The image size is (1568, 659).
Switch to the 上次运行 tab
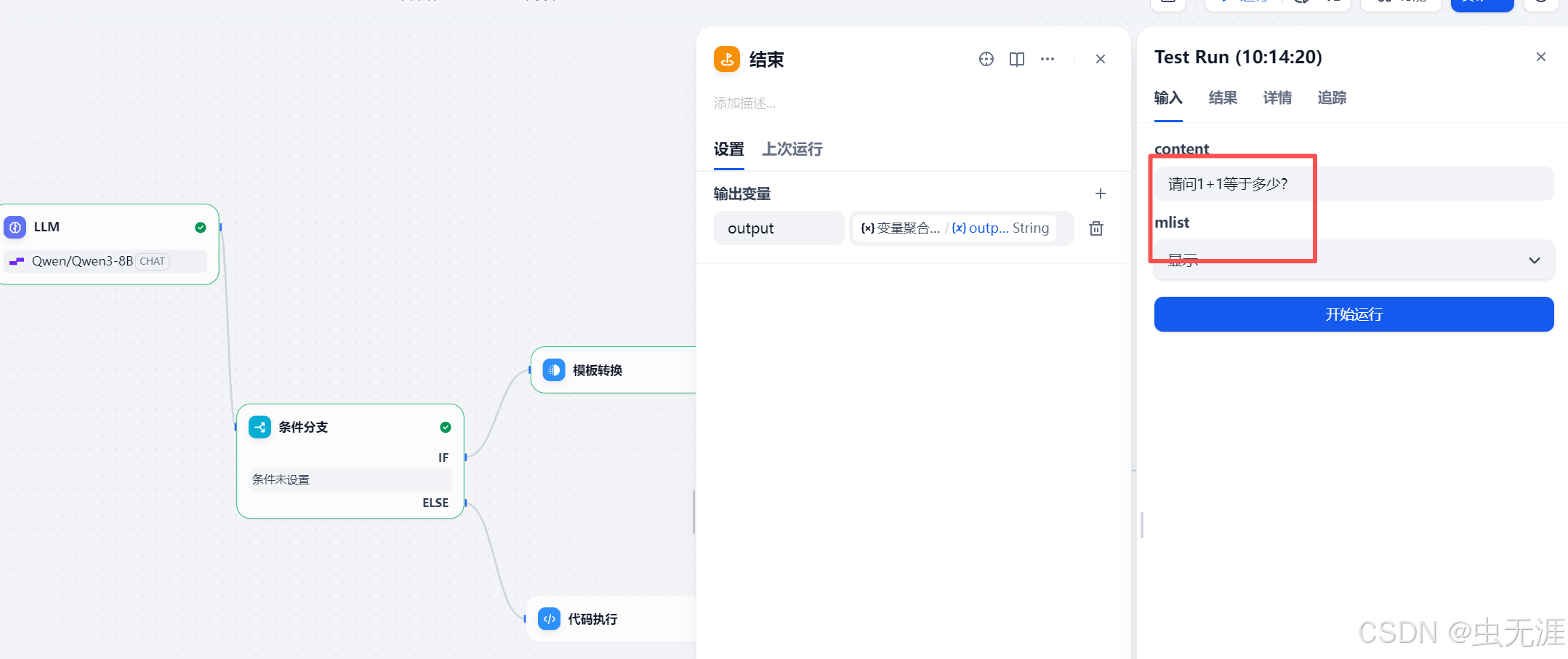(792, 149)
